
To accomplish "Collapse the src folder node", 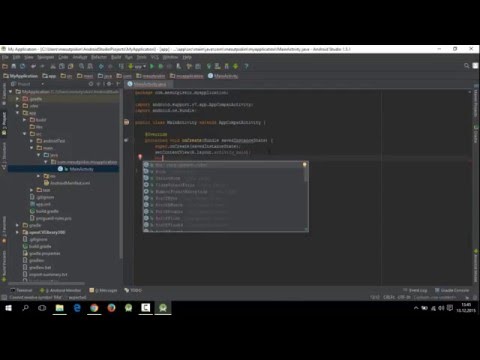I will click(x=24, y=134).
